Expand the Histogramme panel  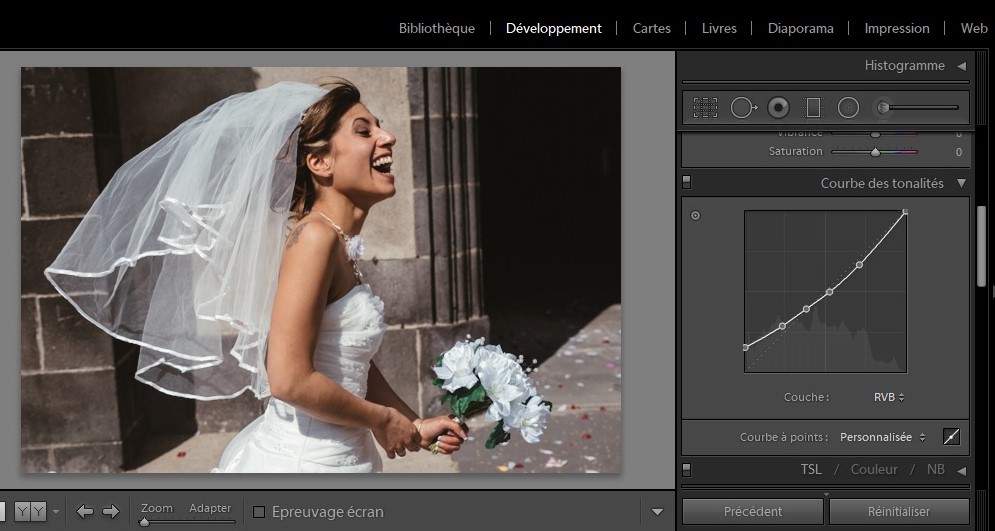[961, 66]
